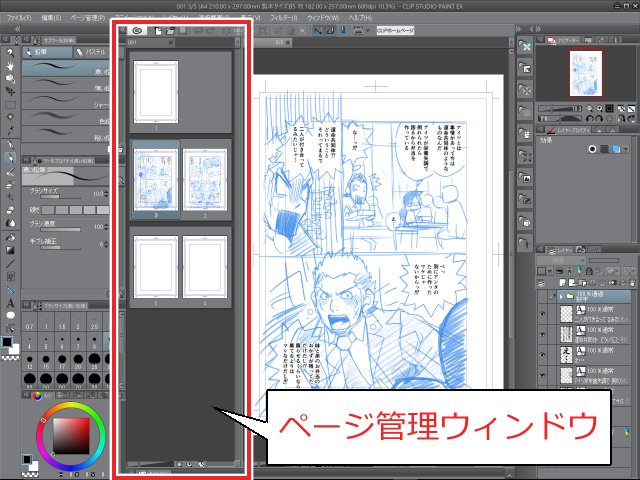
Task: Select the Fill bucket tool
Action: pos(10,237)
